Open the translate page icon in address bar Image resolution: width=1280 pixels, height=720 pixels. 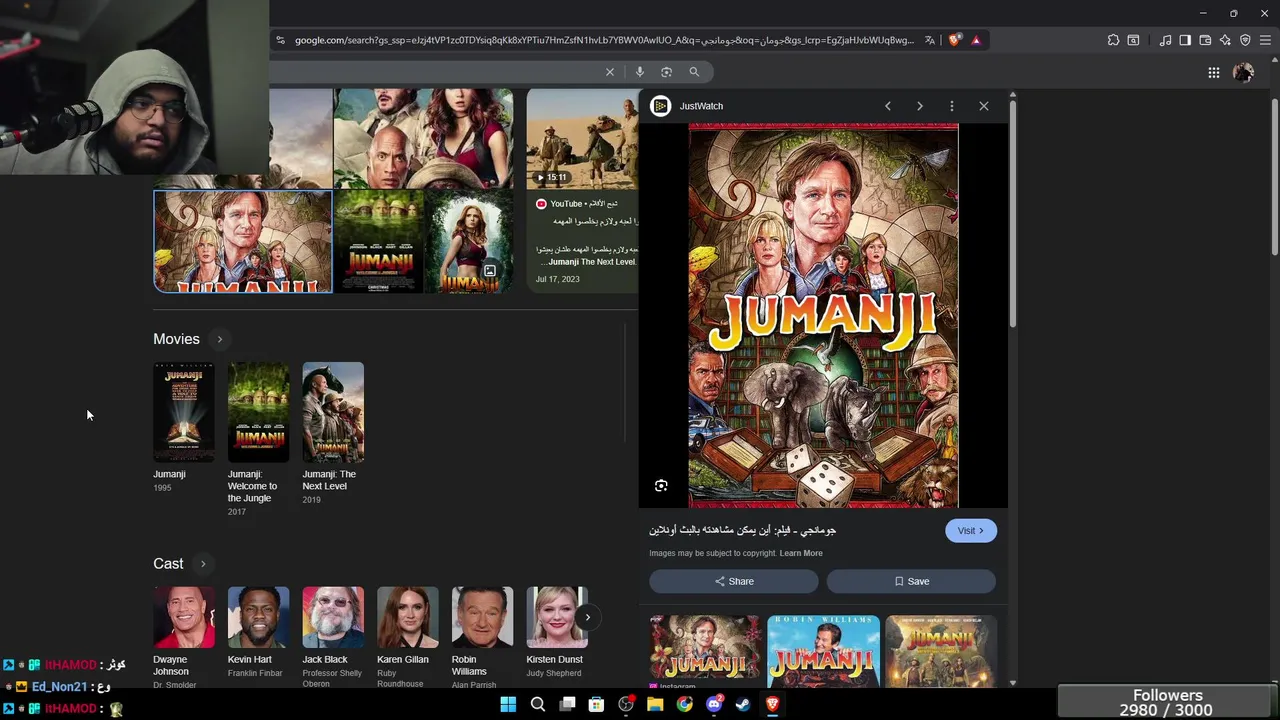930,40
